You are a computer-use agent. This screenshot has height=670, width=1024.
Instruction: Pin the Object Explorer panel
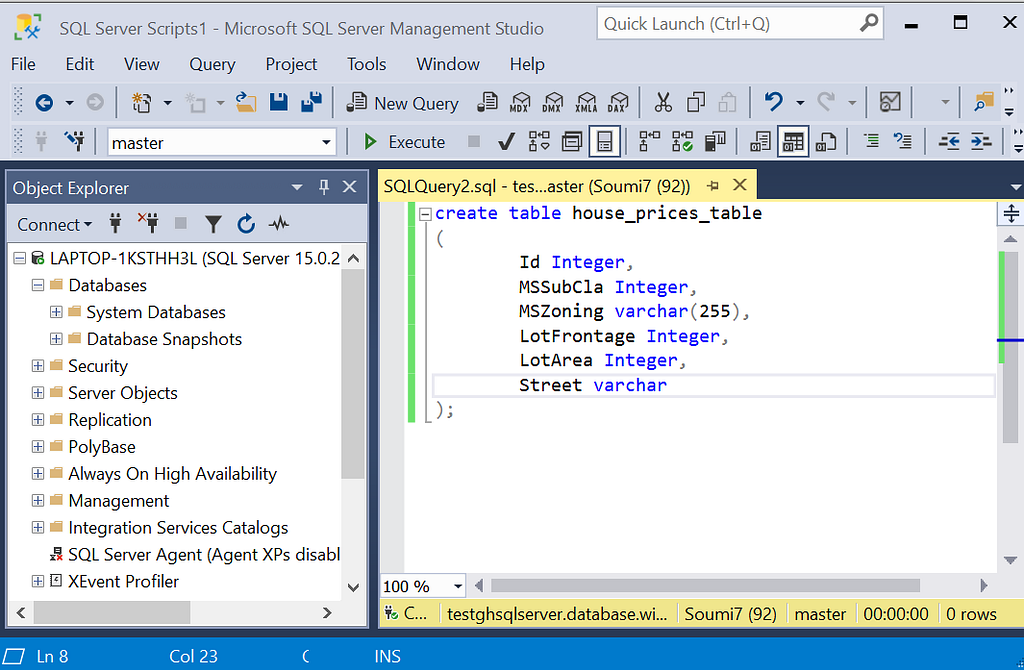(323, 187)
